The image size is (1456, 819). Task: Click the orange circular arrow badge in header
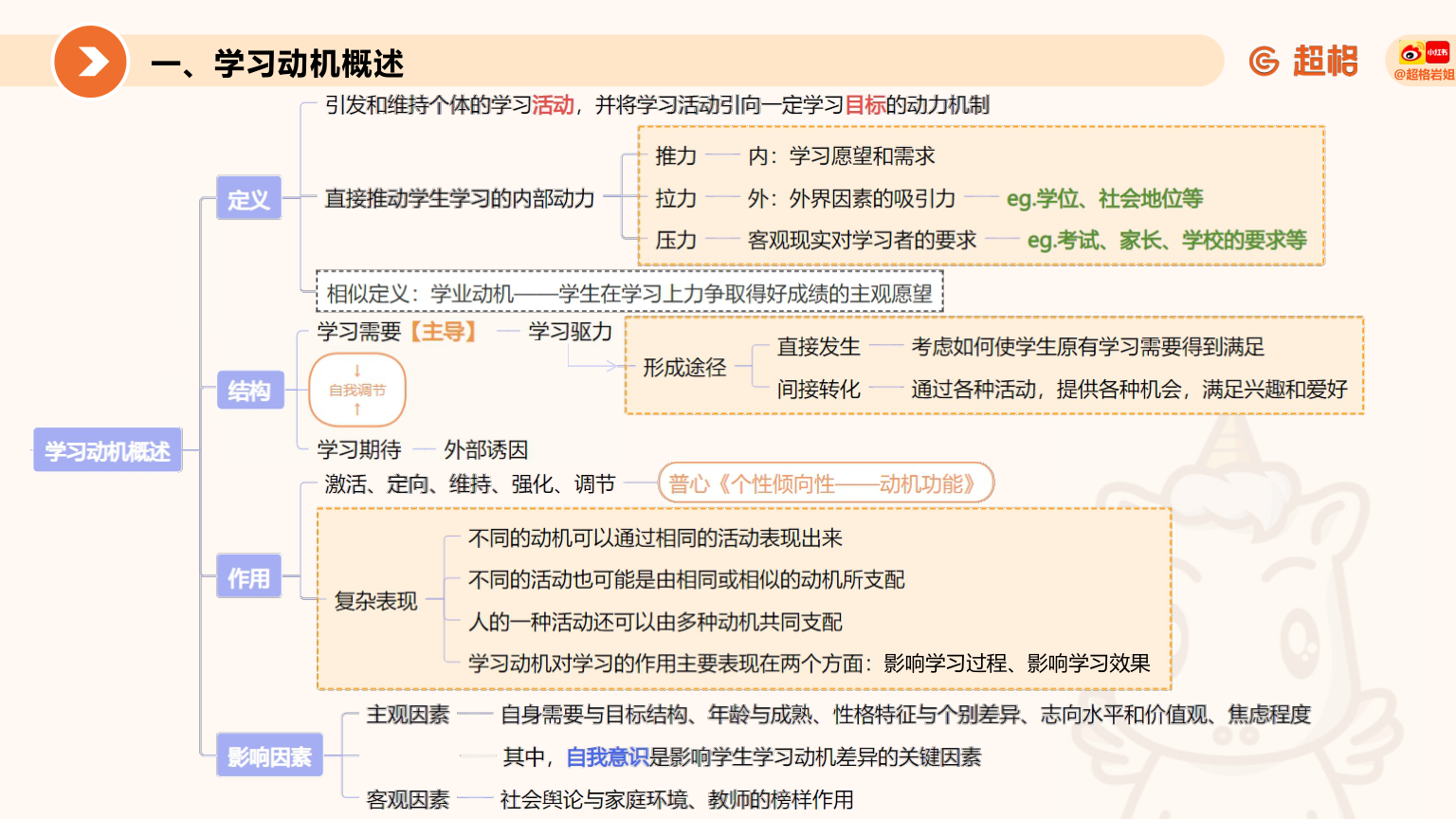[91, 61]
